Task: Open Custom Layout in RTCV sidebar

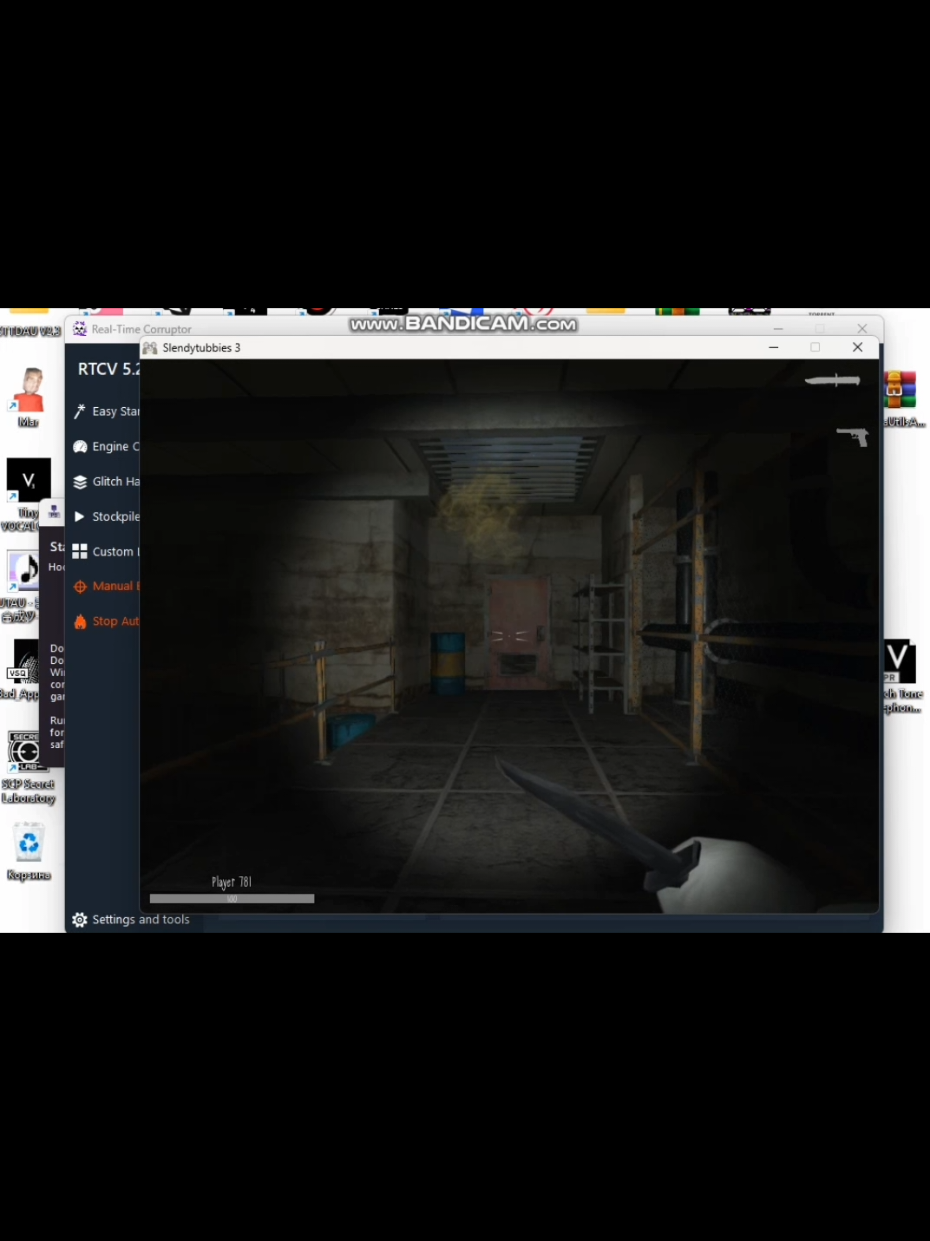Action: tap(105, 551)
